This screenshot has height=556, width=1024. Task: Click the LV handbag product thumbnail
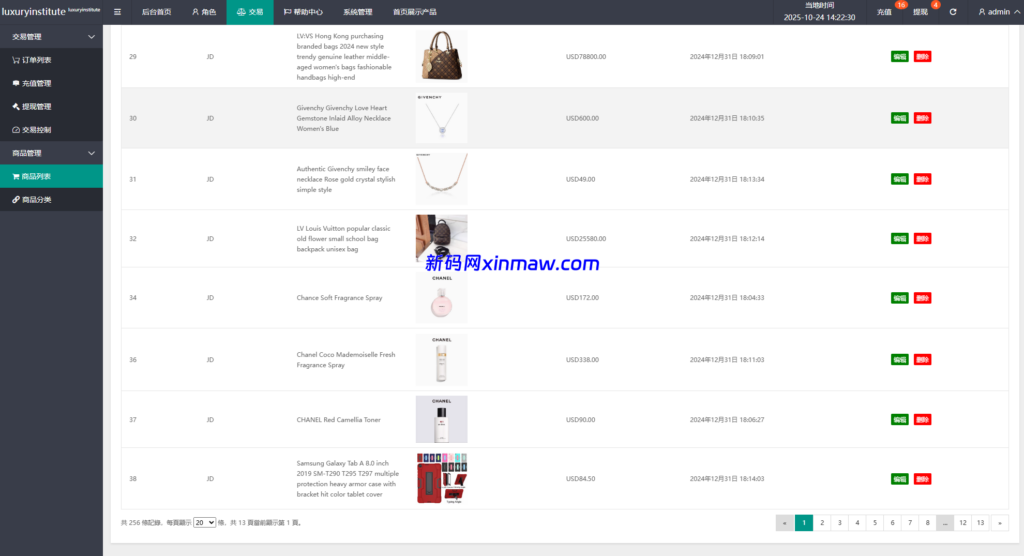tap(441, 56)
